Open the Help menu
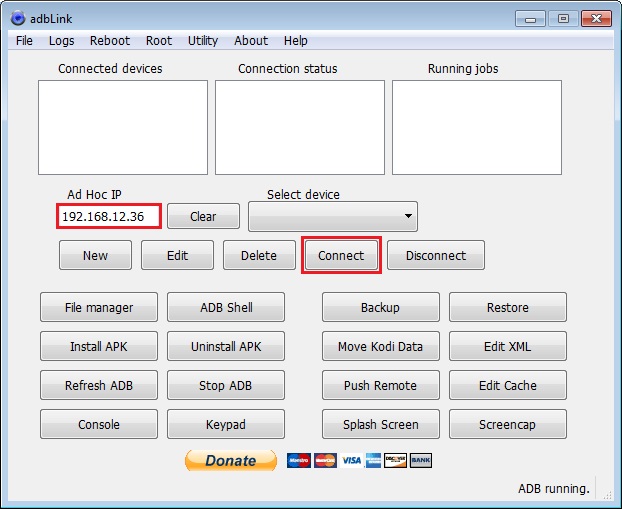 point(296,40)
